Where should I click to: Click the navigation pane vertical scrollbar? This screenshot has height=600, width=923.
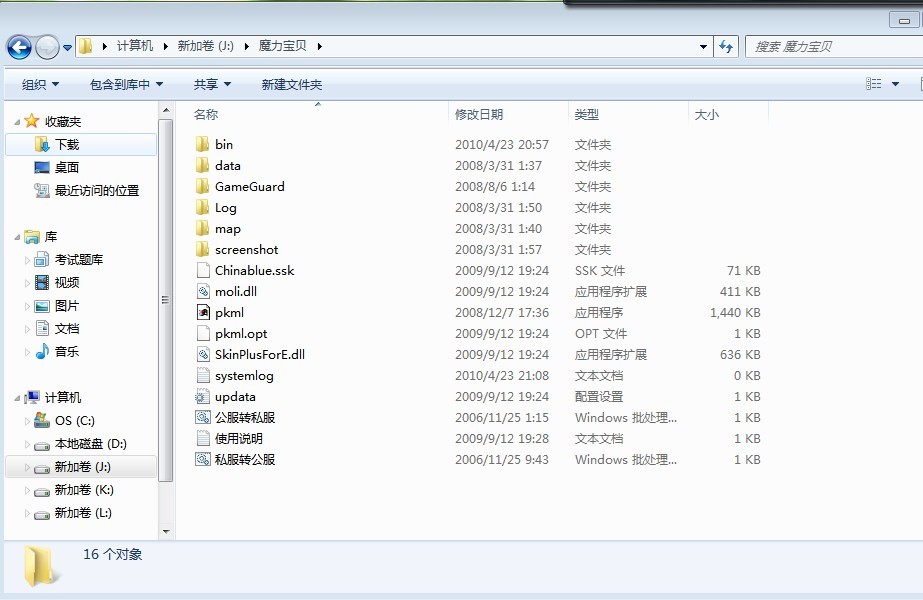point(166,300)
